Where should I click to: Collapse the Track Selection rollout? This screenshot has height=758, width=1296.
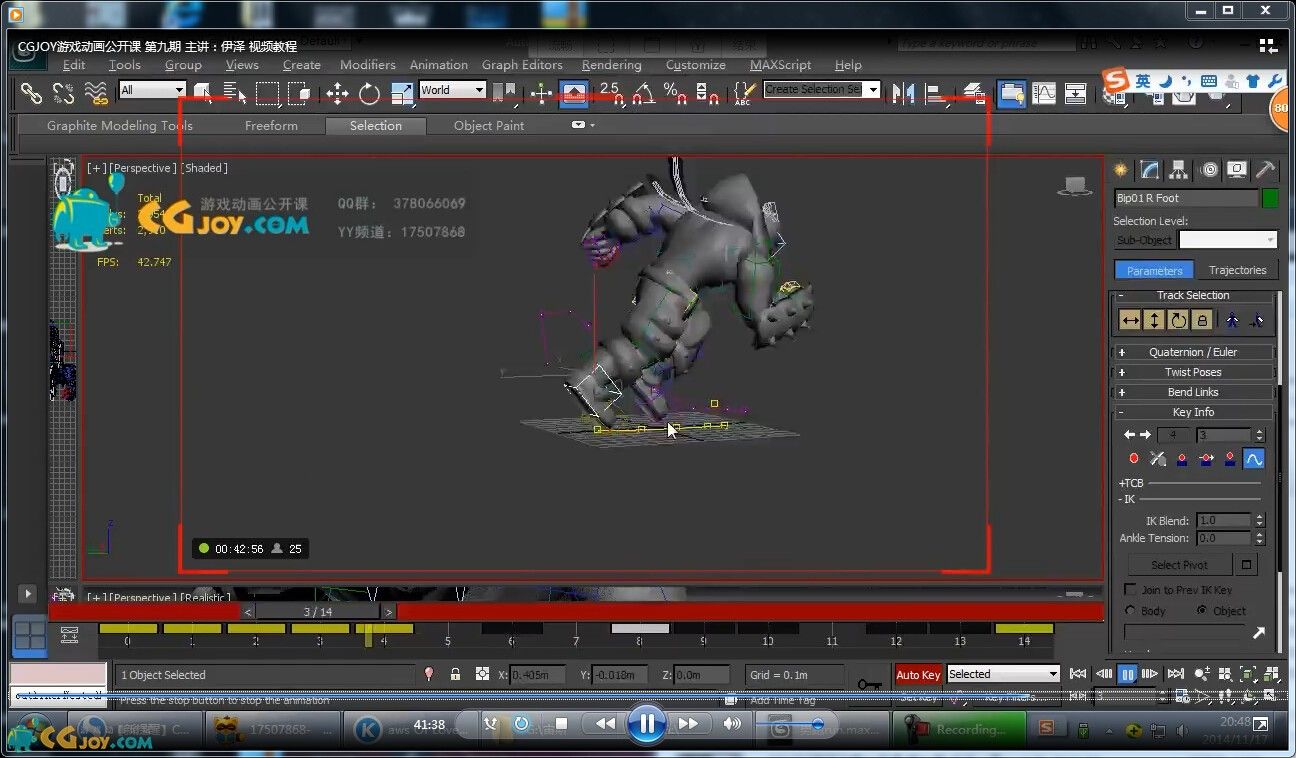click(x=1193, y=295)
